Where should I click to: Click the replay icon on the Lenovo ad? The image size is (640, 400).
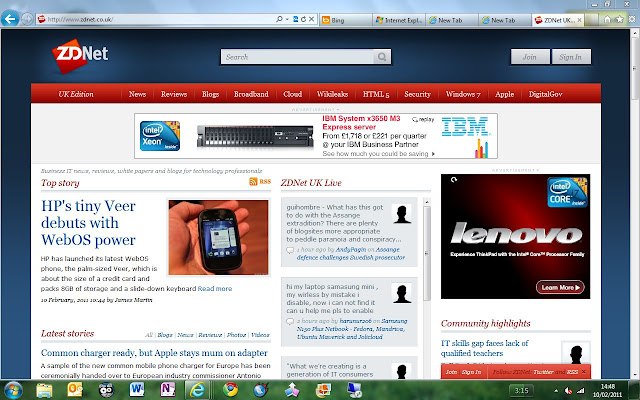(x=454, y=180)
